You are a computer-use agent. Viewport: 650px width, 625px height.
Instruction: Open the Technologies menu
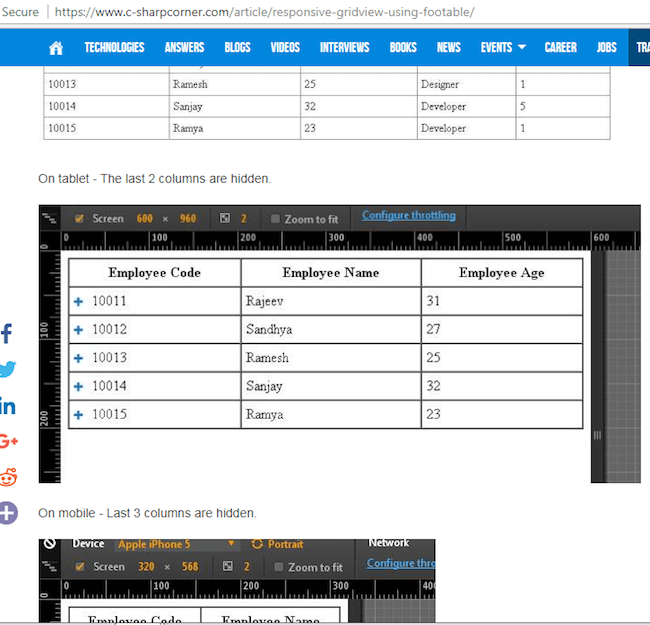click(114, 47)
